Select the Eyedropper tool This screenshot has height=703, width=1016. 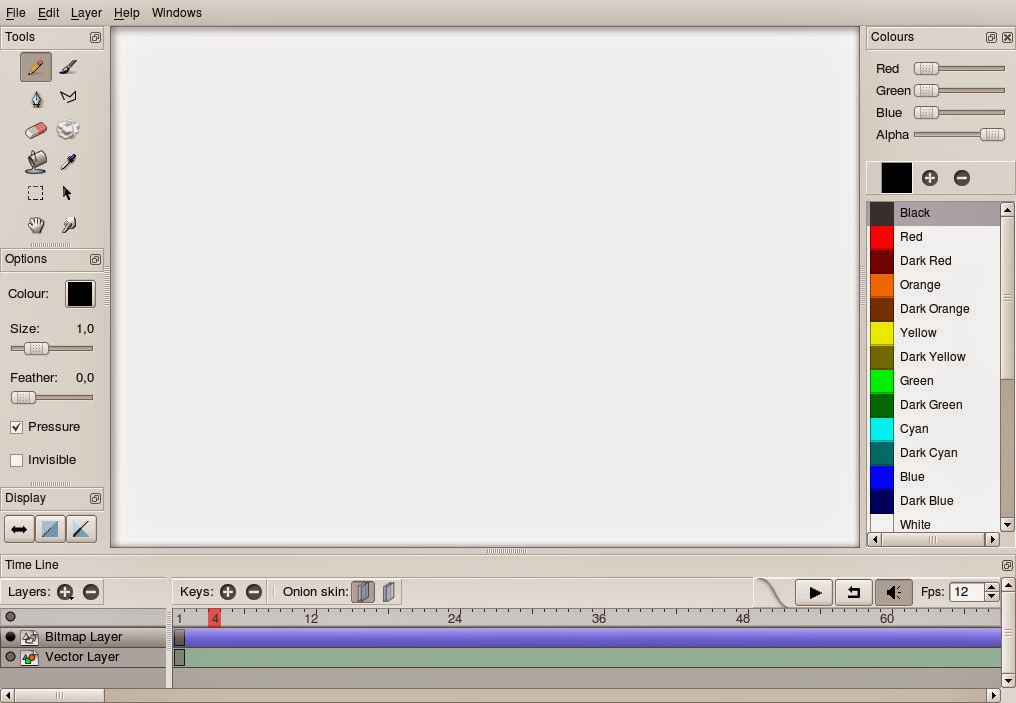click(x=68, y=161)
